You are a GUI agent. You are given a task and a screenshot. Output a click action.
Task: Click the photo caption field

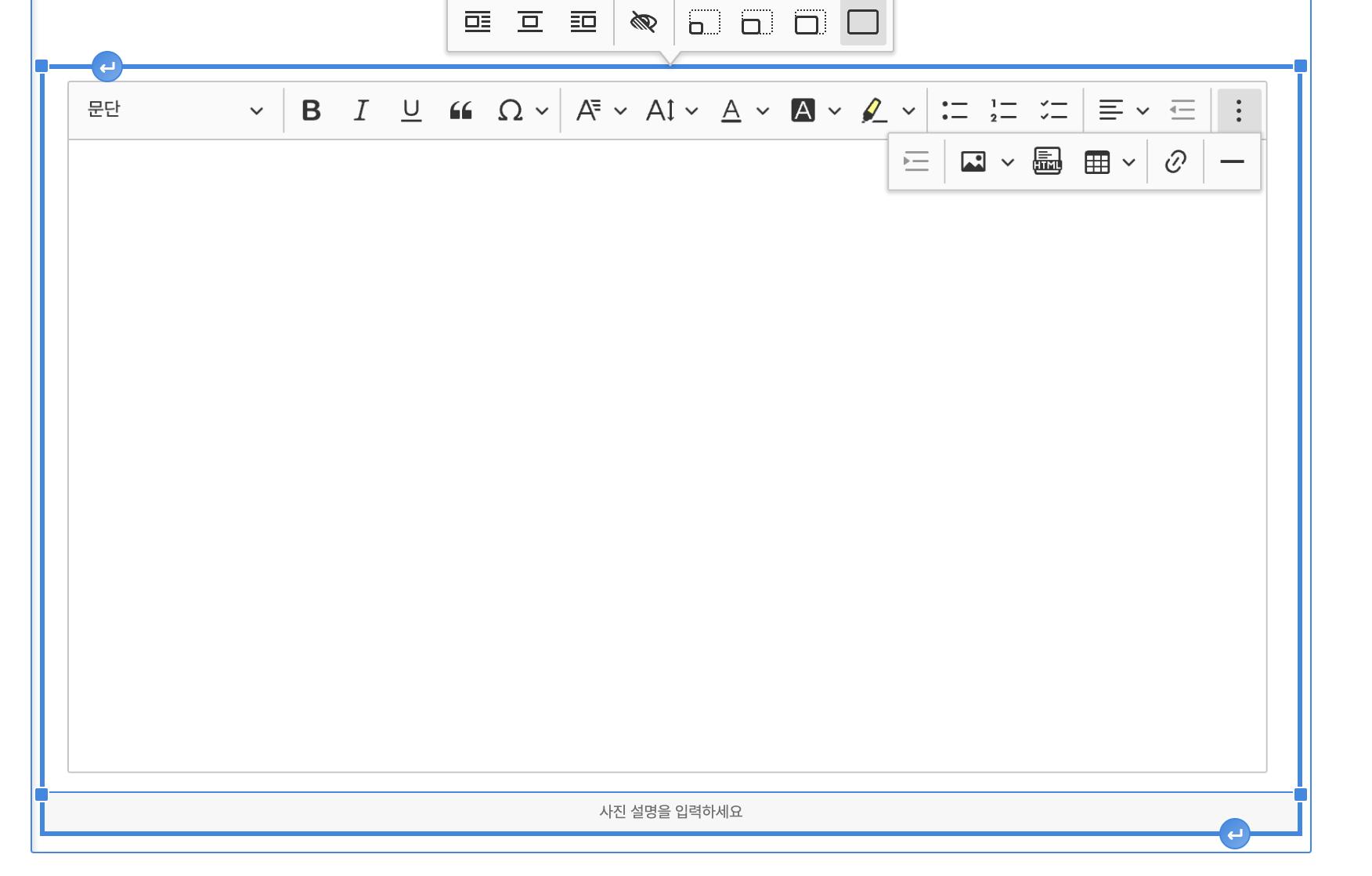(x=670, y=812)
